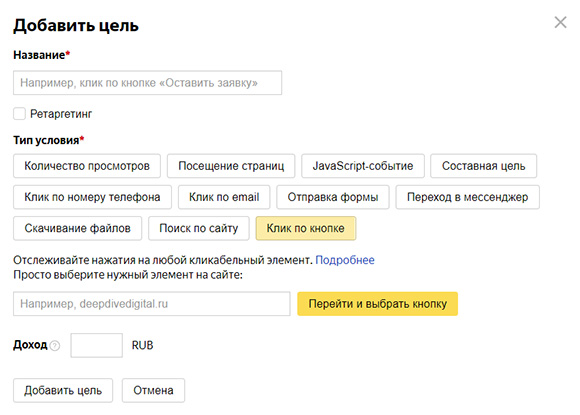Select Клик по номеру телефона option
This screenshot has height=415, width=580.
click(92, 197)
